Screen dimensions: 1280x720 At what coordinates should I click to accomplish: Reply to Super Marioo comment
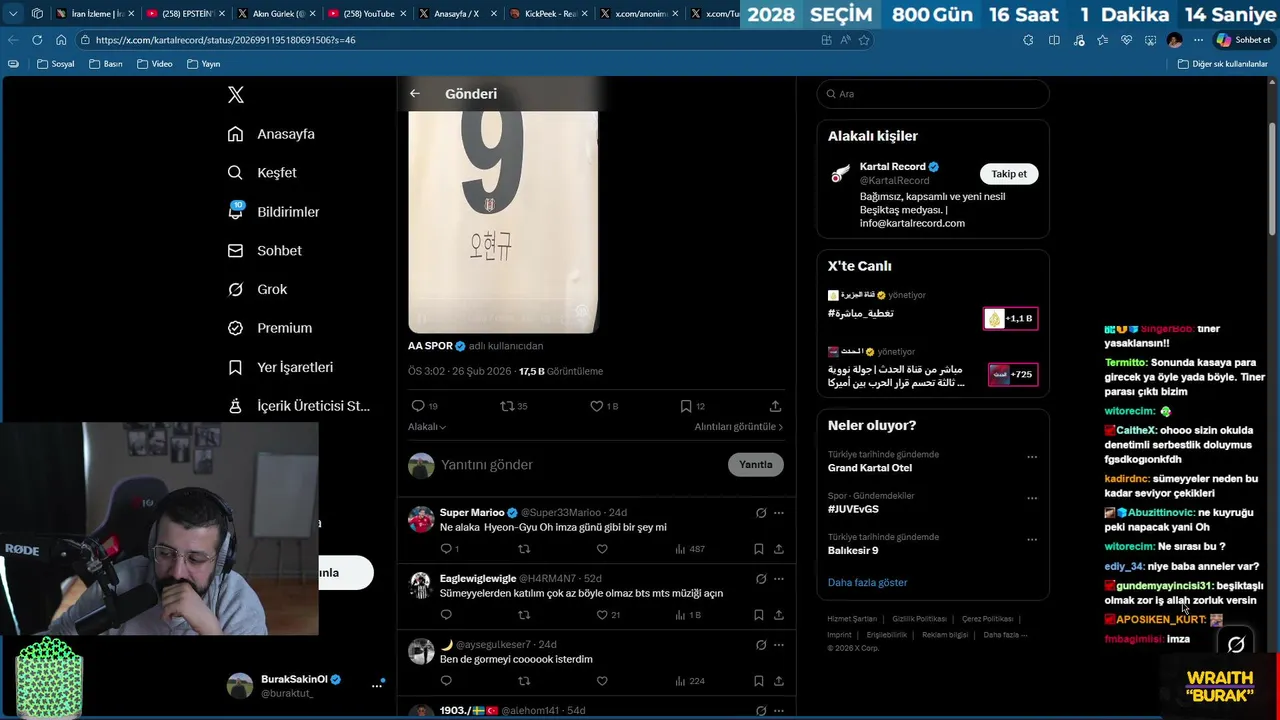446,549
